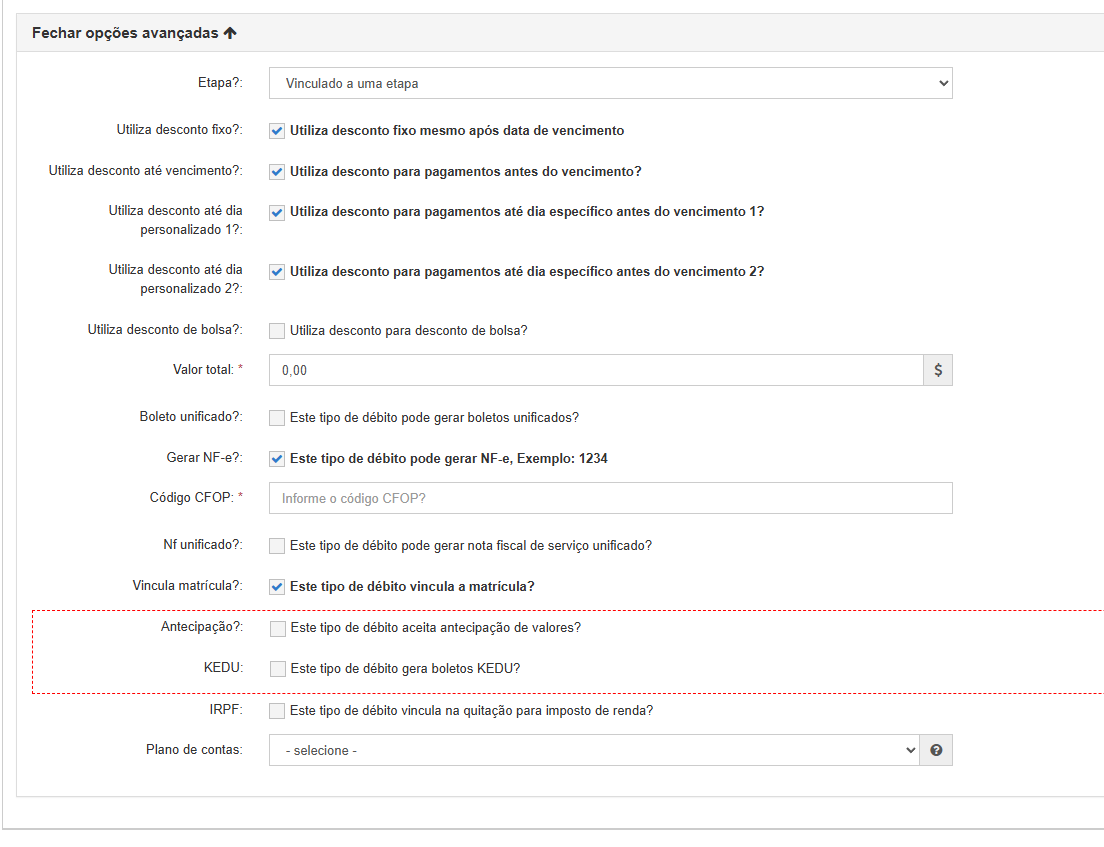Open the Plano de contas dropdown

click(594, 751)
